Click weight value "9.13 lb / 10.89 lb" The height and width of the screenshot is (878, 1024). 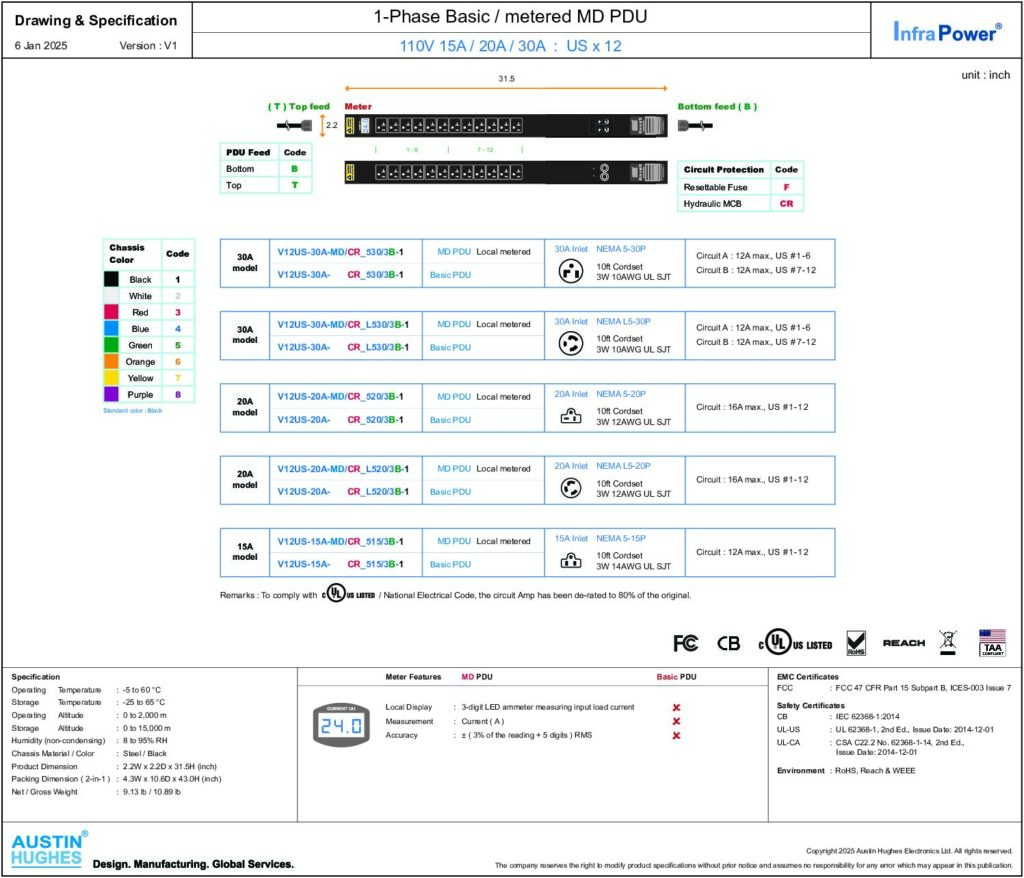point(152,792)
